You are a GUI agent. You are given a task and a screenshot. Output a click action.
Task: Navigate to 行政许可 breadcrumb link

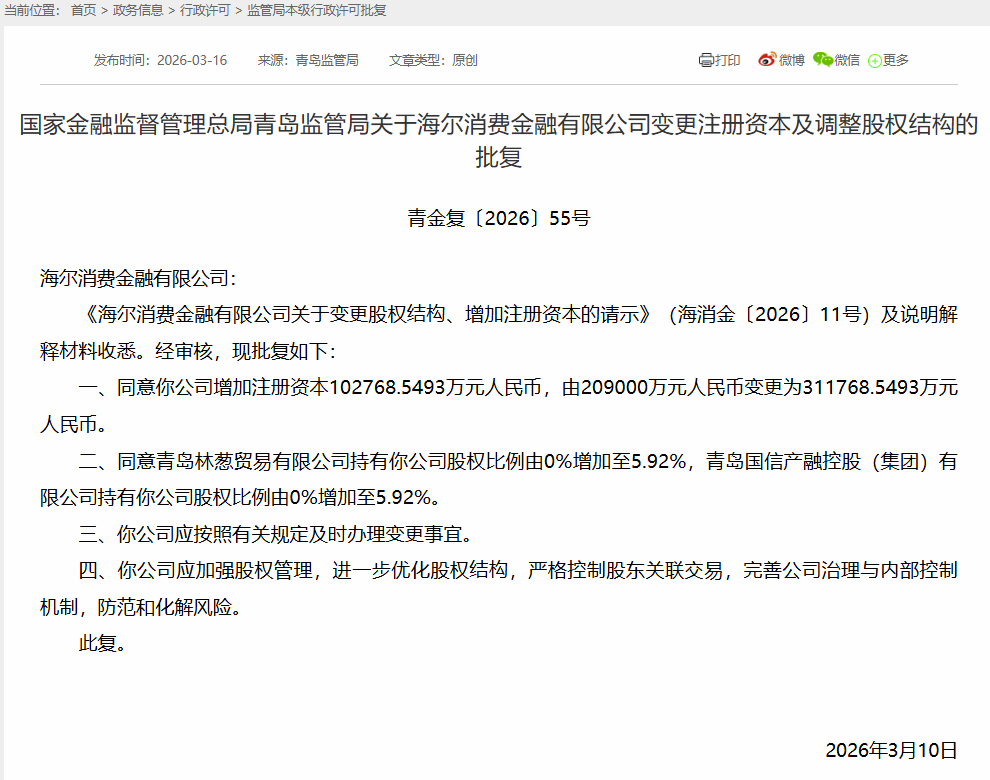pyautogui.click(x=205, y=10)
